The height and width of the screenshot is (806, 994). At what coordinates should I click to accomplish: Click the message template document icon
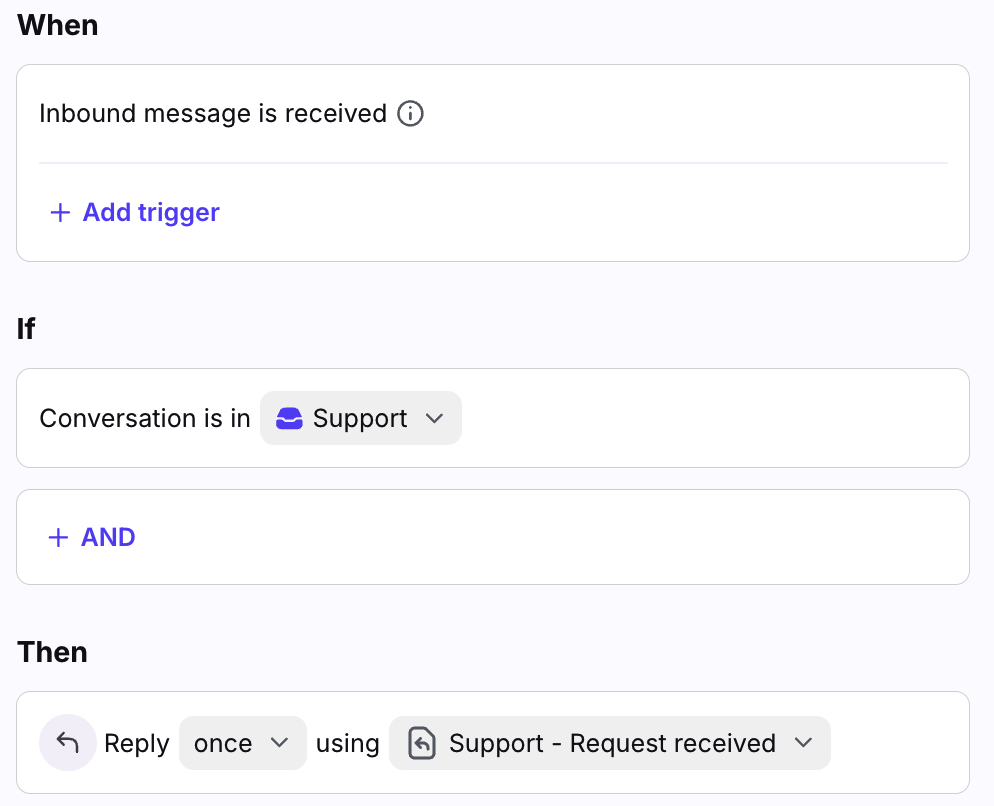[422, 744]
